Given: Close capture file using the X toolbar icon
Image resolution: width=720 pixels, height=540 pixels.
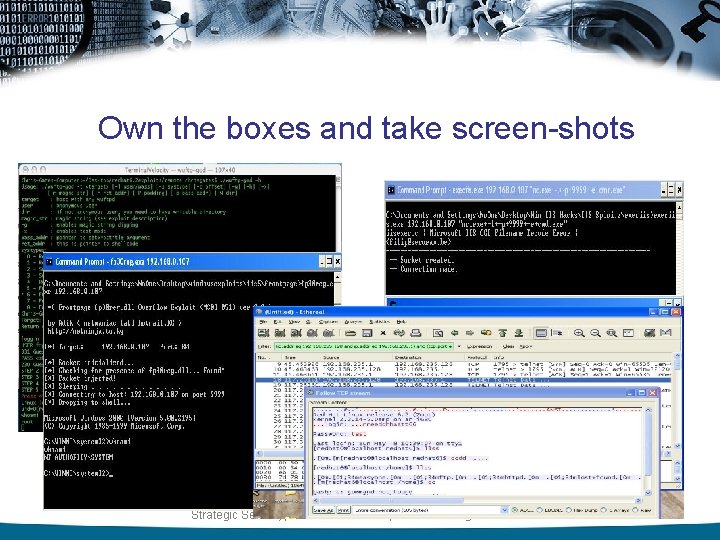Looking at the screenshot, I should click(383, 333).
